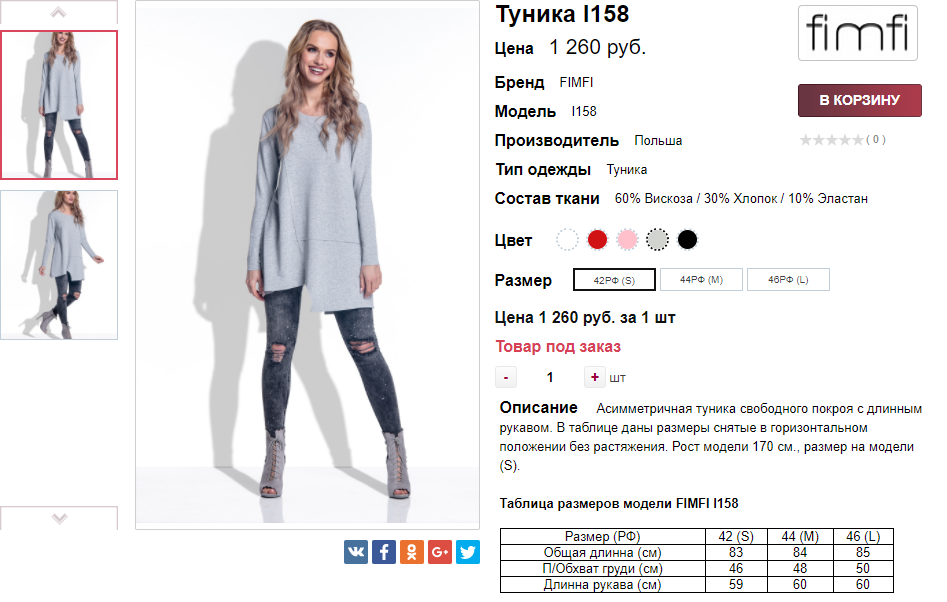Image resolution: width=947 pixels, height=602 pixels.
Task: Rate product with five stars
Action: 858,140
